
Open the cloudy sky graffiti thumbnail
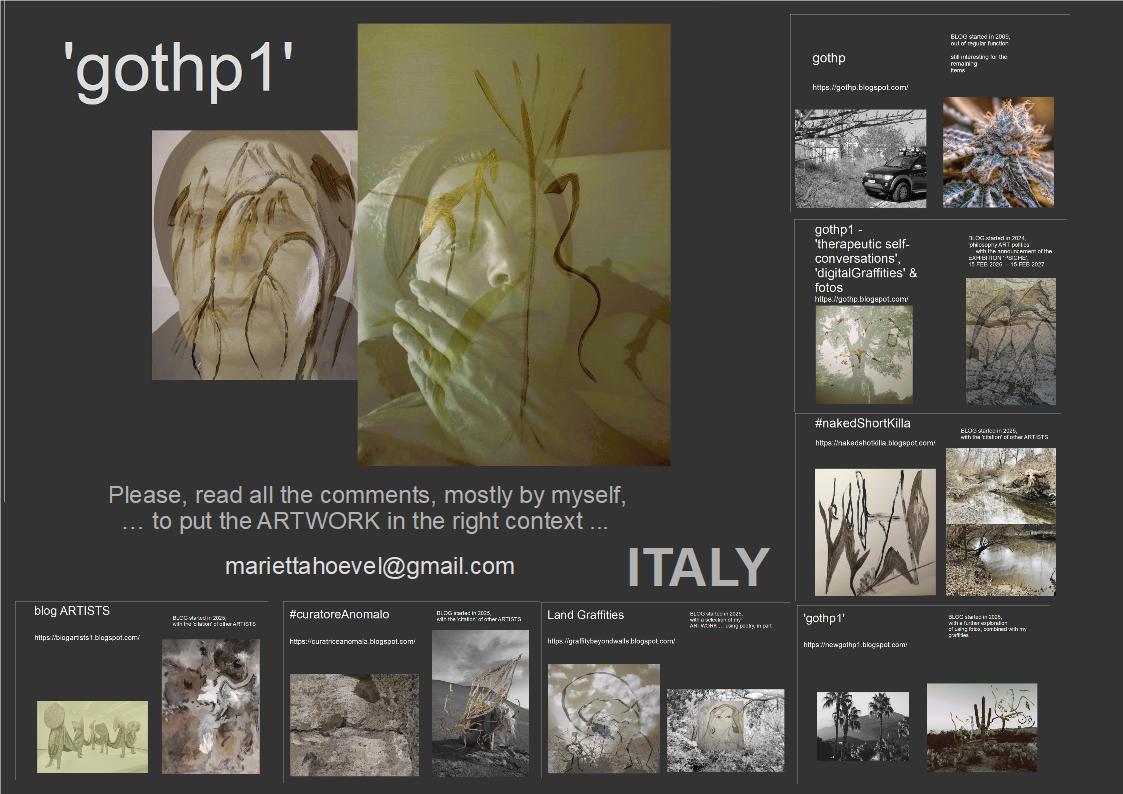pyautogui.click(x=603, y=717)
